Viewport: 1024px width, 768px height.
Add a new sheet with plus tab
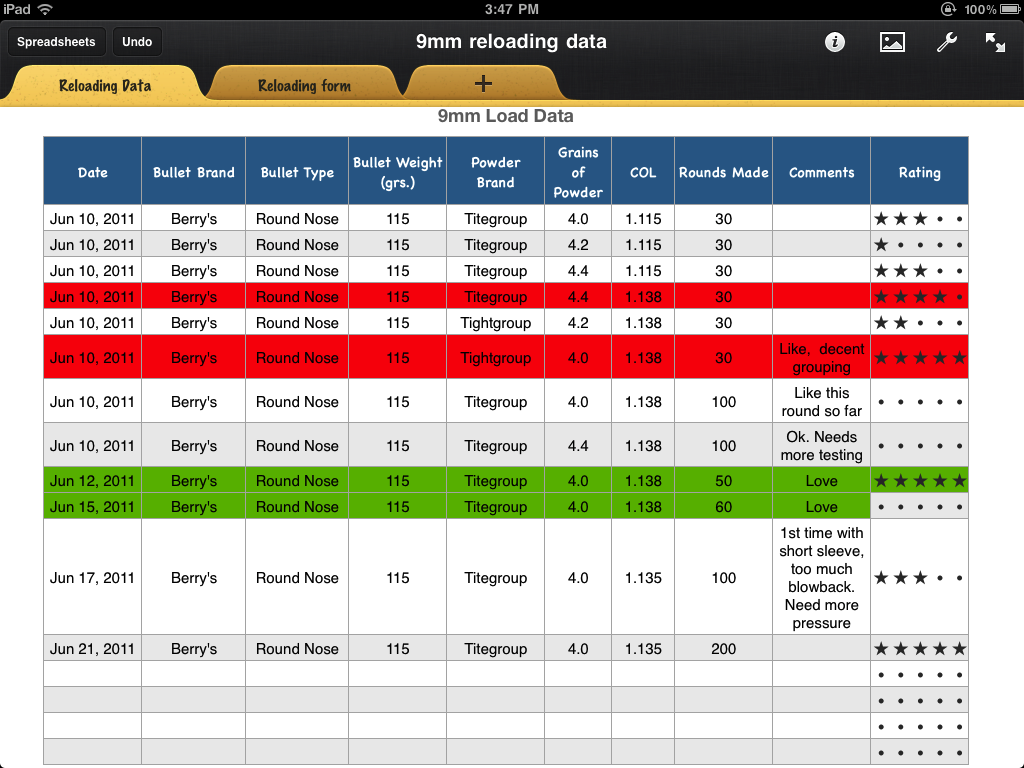(483, 84)
